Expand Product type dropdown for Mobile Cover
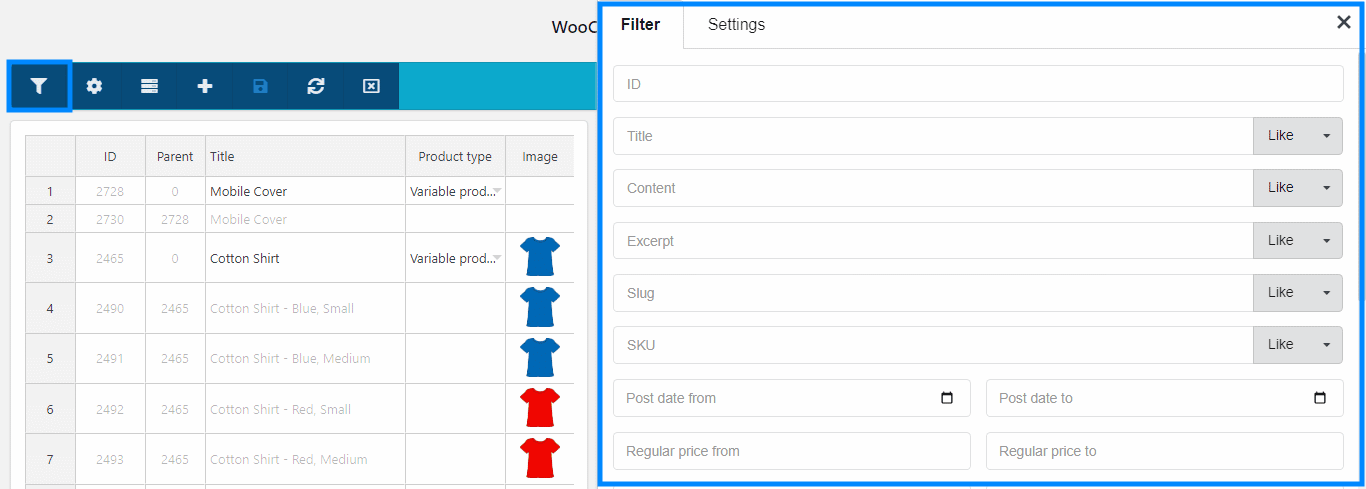This screenshot has width=1366, height=489. pyautogui.click(x=497, y=191)
